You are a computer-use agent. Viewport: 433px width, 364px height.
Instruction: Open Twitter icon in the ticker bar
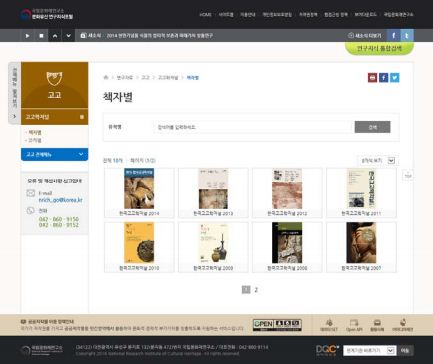pyautogui.click(x=407, y=35)
